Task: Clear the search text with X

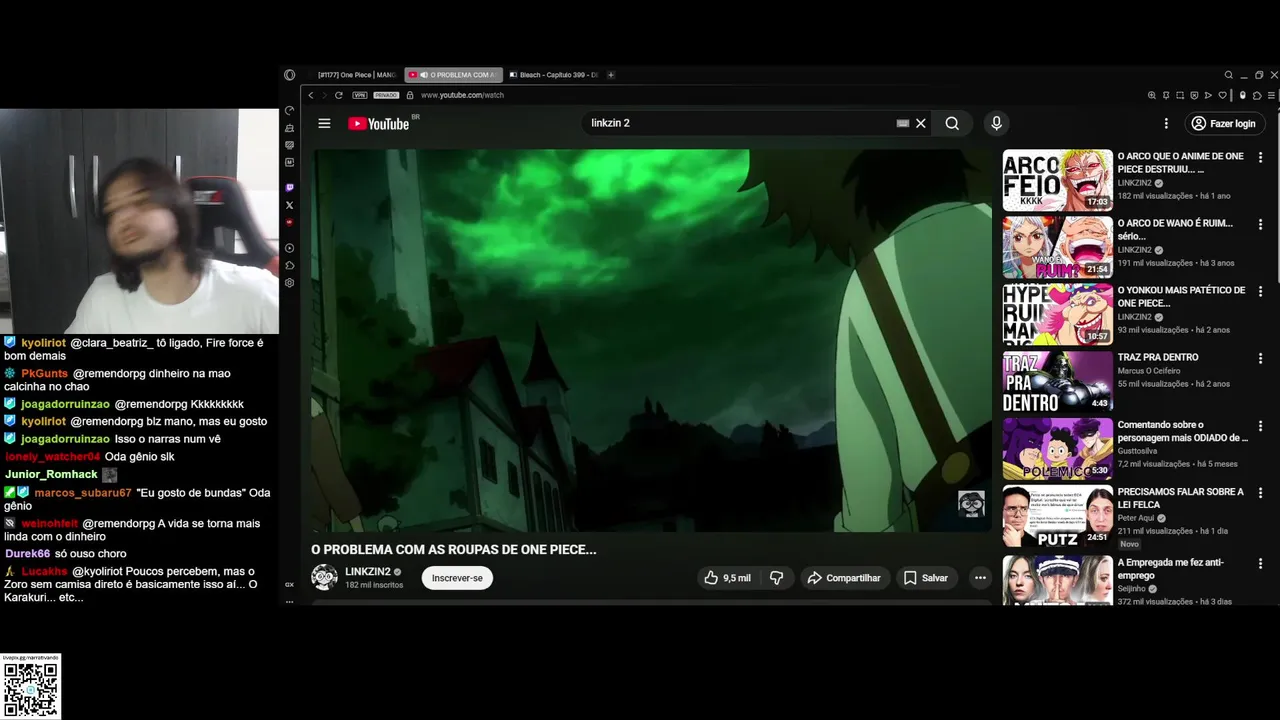Action: pyautogui.click(x=921, y=123)
